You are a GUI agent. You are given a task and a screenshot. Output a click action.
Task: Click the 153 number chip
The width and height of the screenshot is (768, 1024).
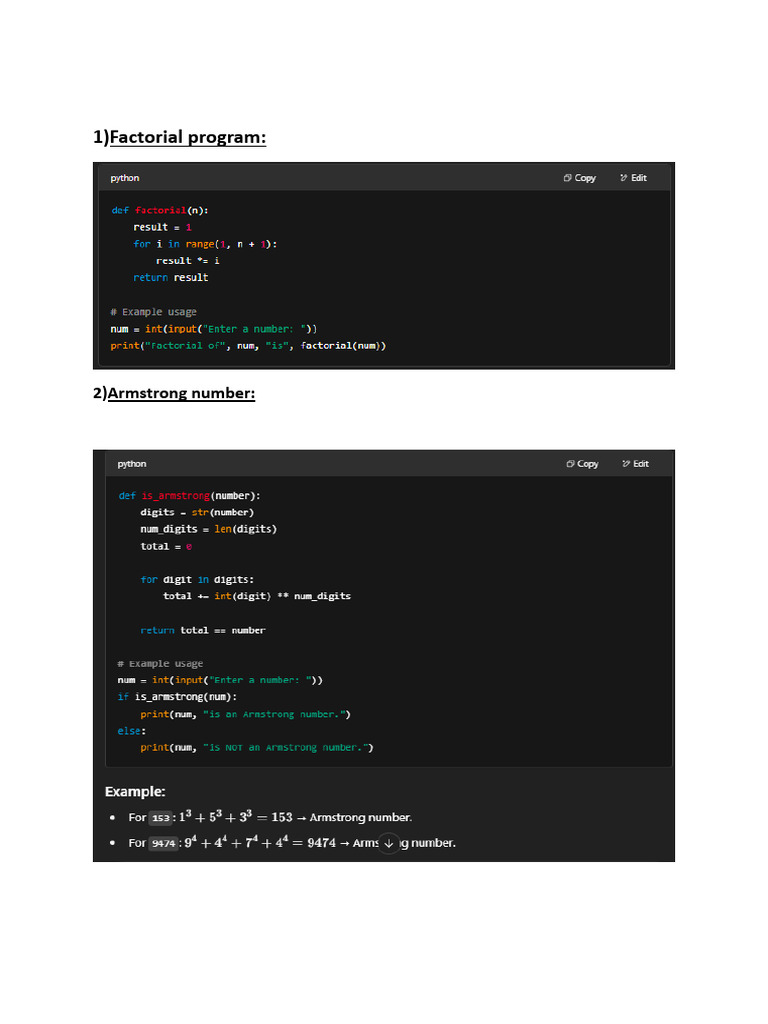click(x=161, y=817)
